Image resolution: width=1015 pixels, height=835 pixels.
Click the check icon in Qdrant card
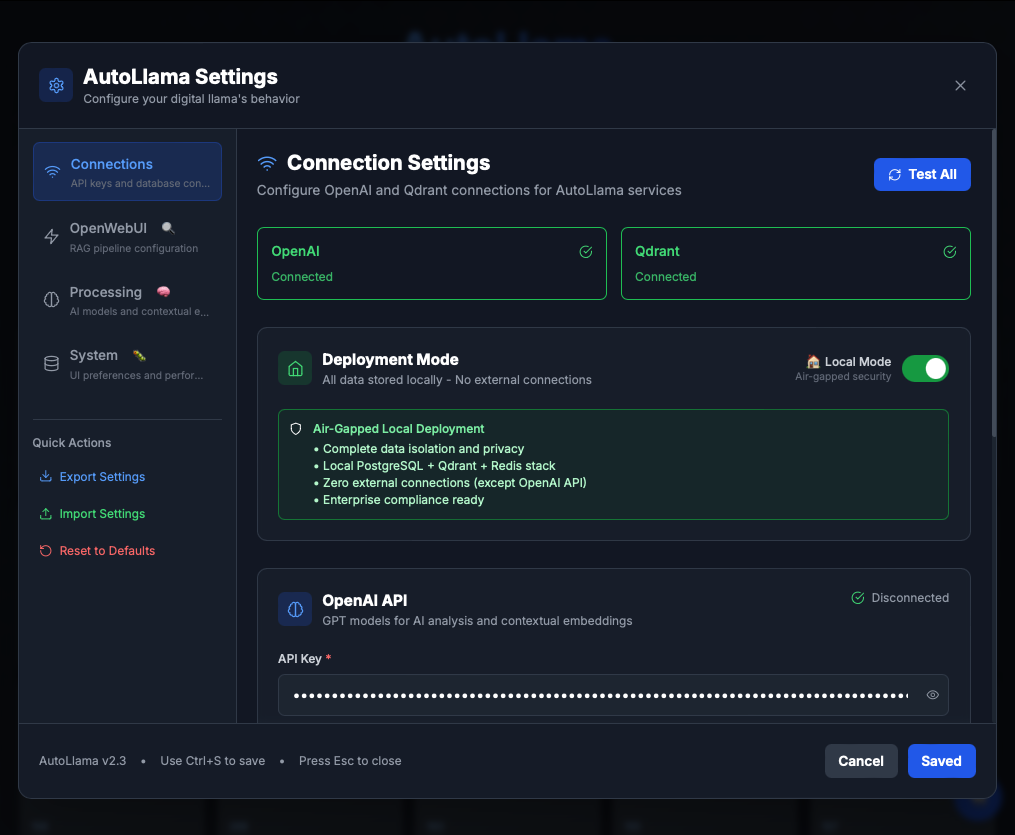point(950,252)
